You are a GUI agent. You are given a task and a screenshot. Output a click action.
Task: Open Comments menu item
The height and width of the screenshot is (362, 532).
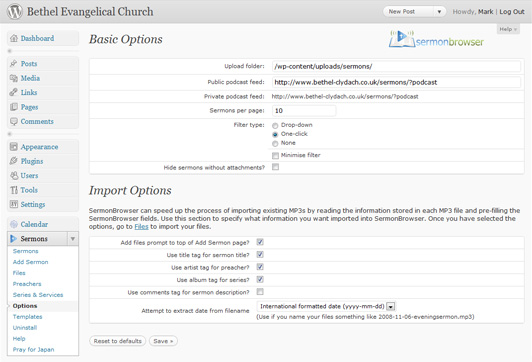pos(37,121)
